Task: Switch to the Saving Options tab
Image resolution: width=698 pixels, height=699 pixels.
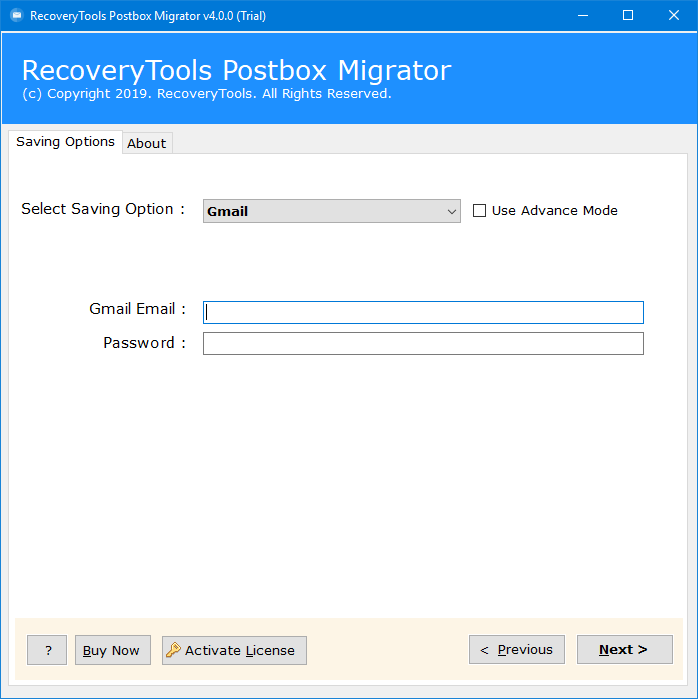Action: tap(65, 142)
